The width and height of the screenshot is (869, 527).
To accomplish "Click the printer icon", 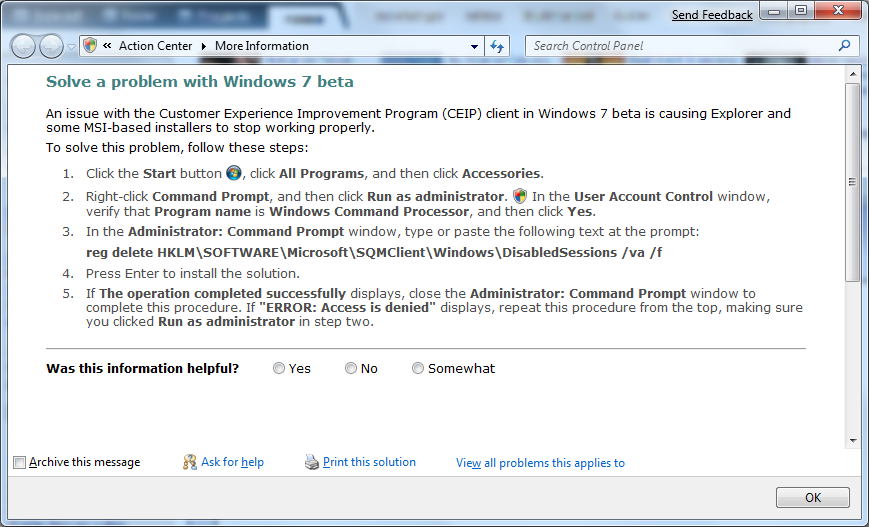I will coord(312,462).
